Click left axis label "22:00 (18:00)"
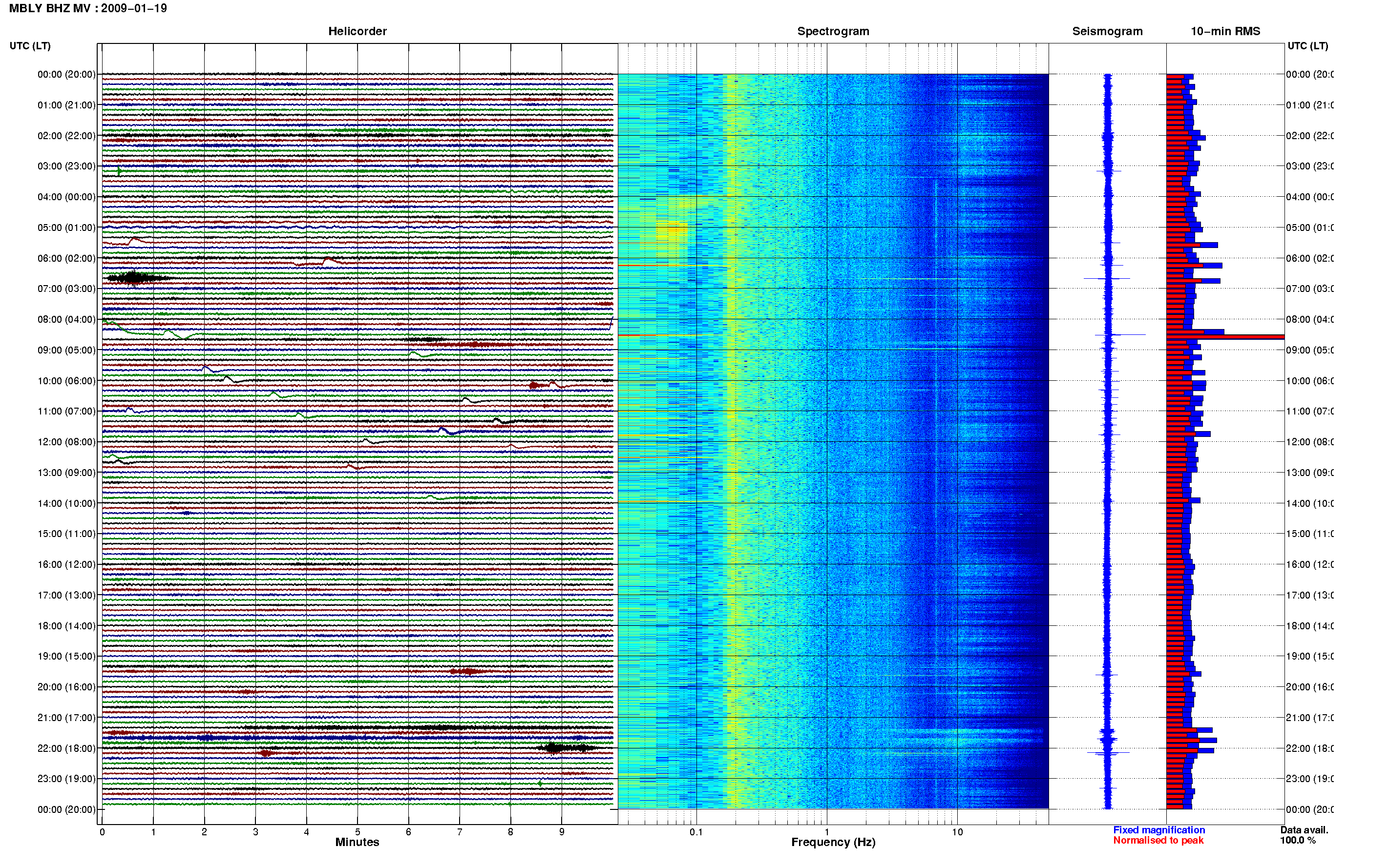Screen dimensions: 1389x868 [x=66, y=748]
